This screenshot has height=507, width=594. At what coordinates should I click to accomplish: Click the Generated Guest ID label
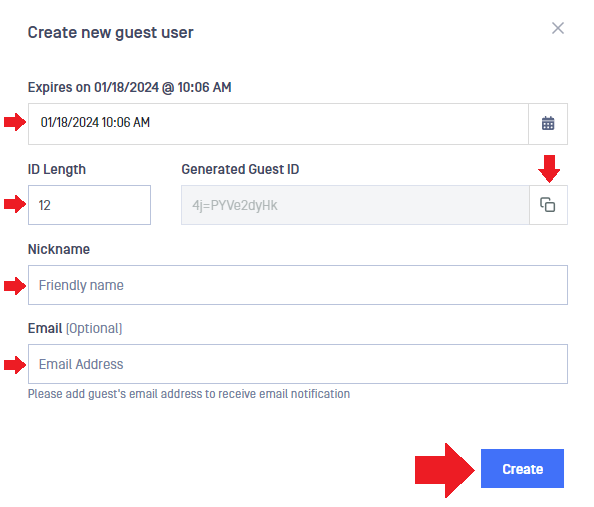[x=240, y=169]
